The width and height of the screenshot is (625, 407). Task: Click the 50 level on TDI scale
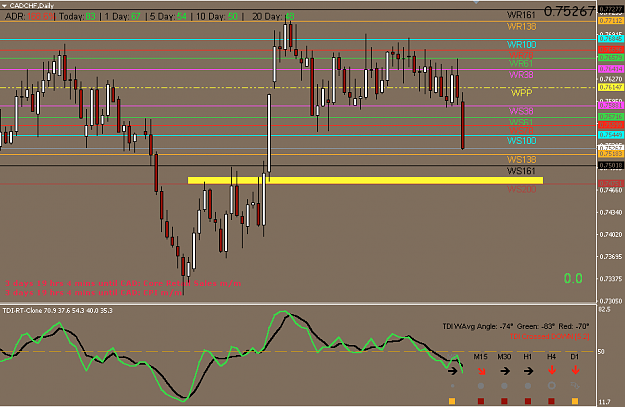point(601,352)
